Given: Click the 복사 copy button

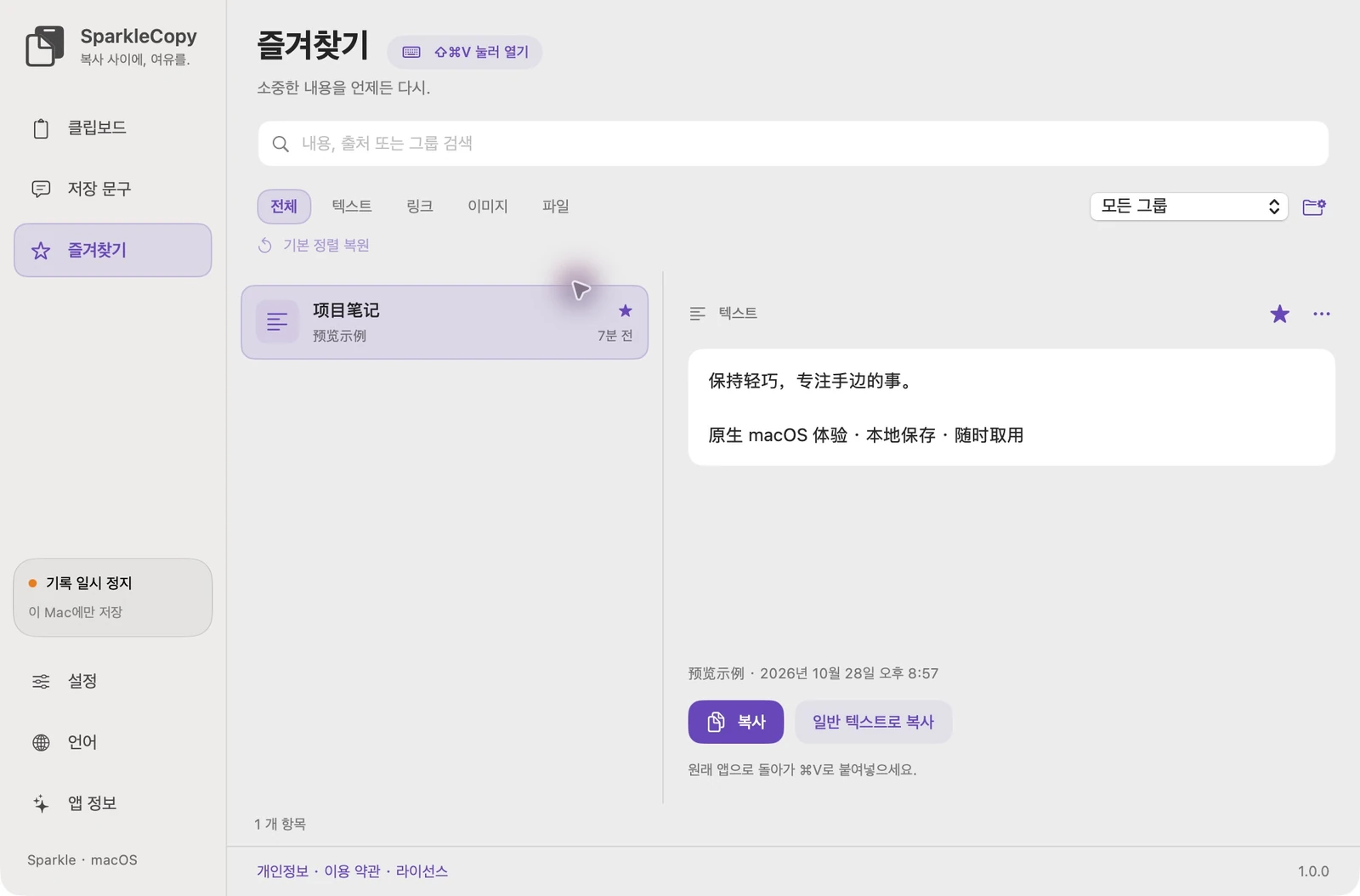Looking at the screenshot, I should (736, 722).
